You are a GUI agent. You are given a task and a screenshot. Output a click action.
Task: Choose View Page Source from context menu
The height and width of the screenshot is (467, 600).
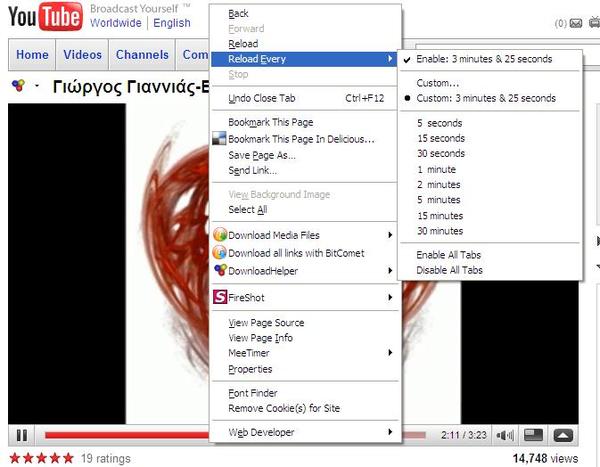[266, 323]
